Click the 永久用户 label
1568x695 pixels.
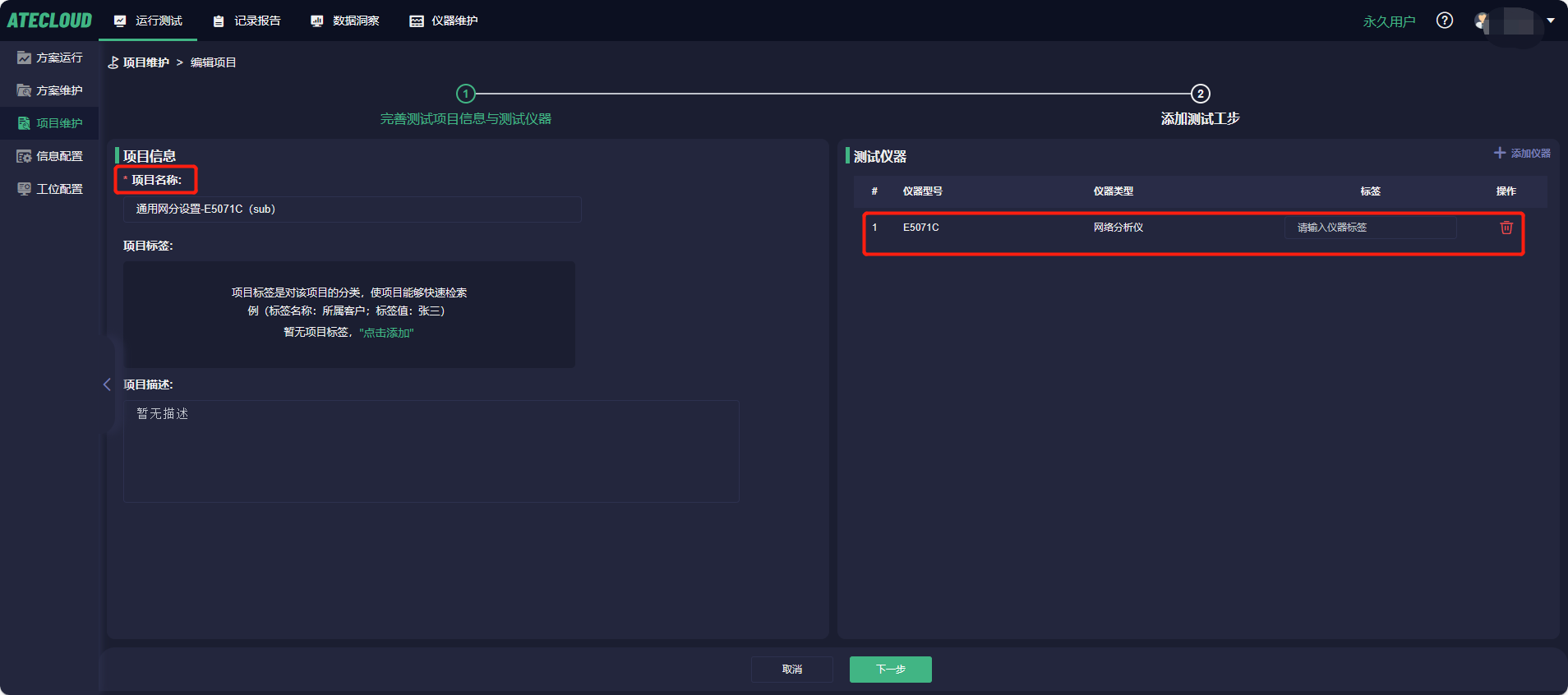[1389, 21]
